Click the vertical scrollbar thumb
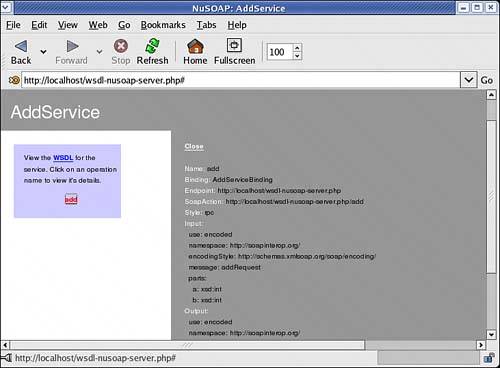 tap(491, 197)
